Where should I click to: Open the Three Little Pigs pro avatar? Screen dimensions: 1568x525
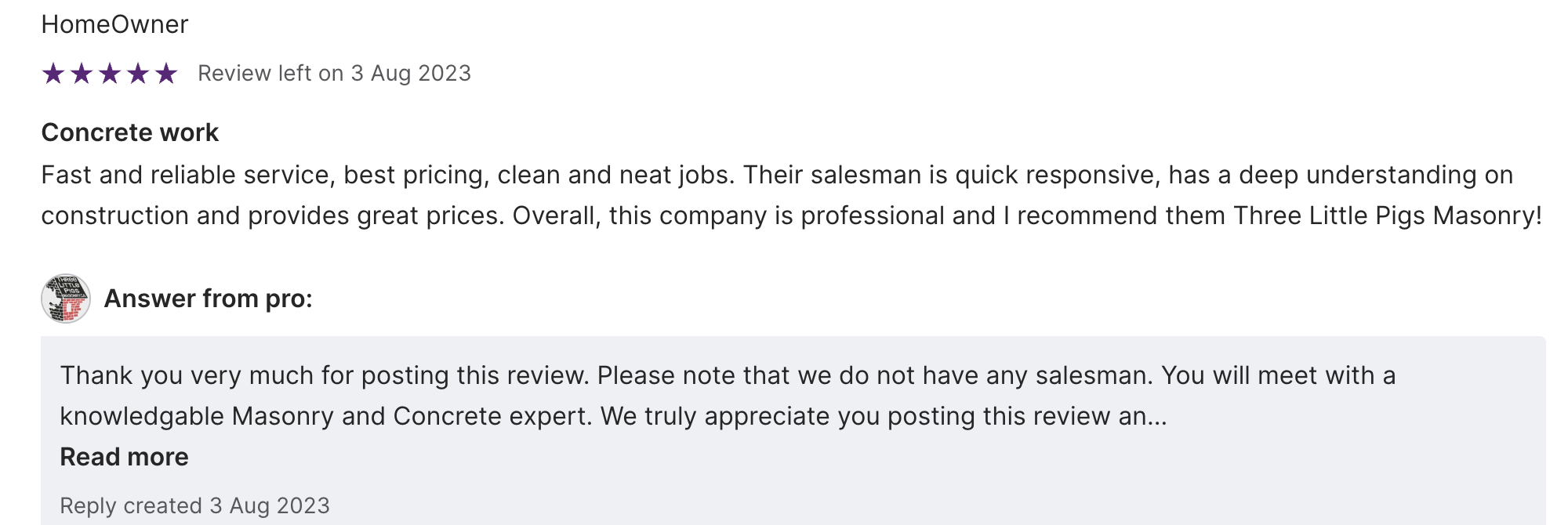pyautogui.click(x=66, y=299)
